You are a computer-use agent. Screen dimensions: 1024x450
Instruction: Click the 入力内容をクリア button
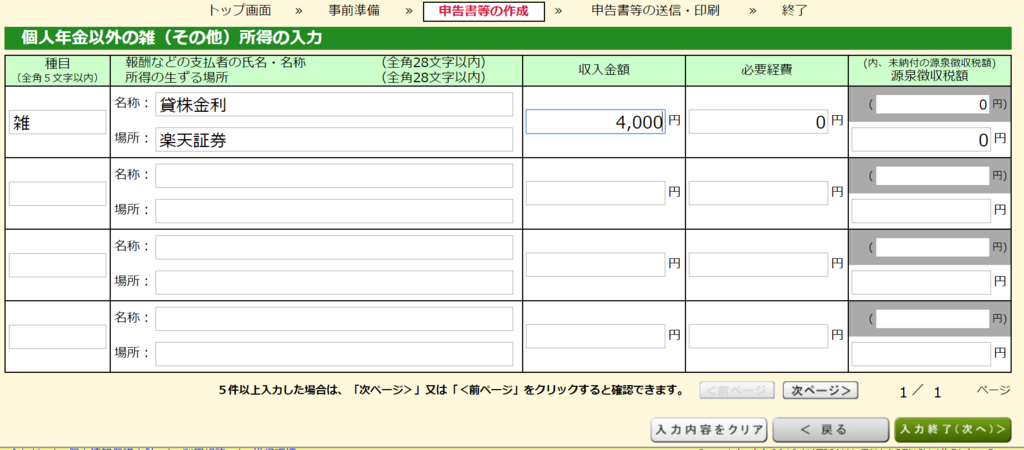710,430
